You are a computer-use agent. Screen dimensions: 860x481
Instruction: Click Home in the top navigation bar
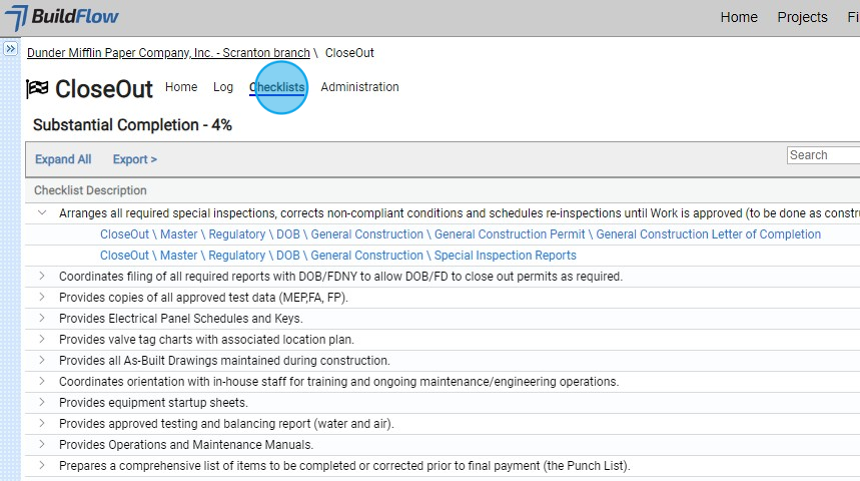click(739, 17)
